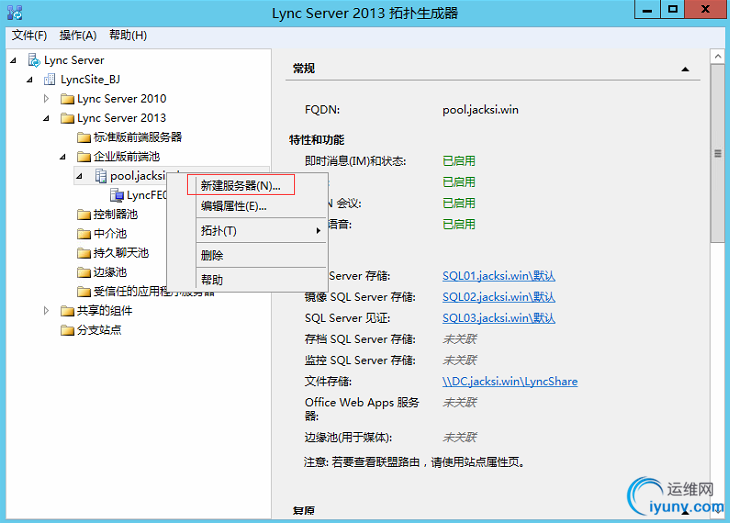Click the 即时消息(IM)和状态 label
The height and width of the screenshot is (523, 730).
pyautogui.click(x=355, y=161)
